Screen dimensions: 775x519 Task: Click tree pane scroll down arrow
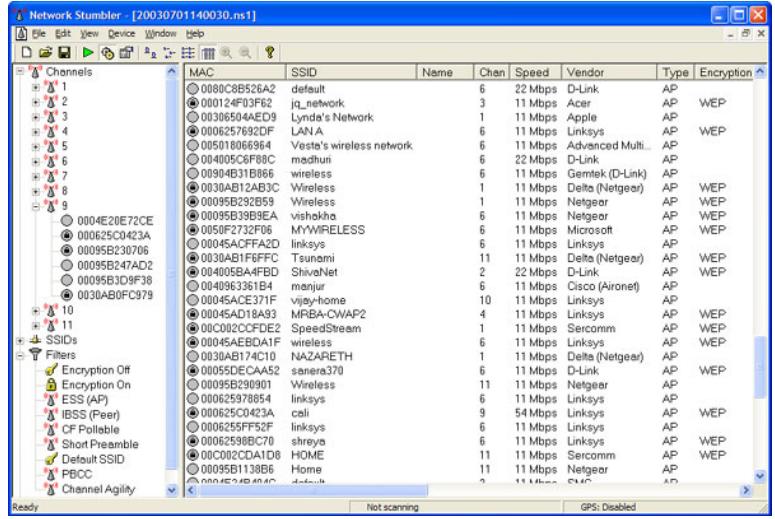point(172,490)
